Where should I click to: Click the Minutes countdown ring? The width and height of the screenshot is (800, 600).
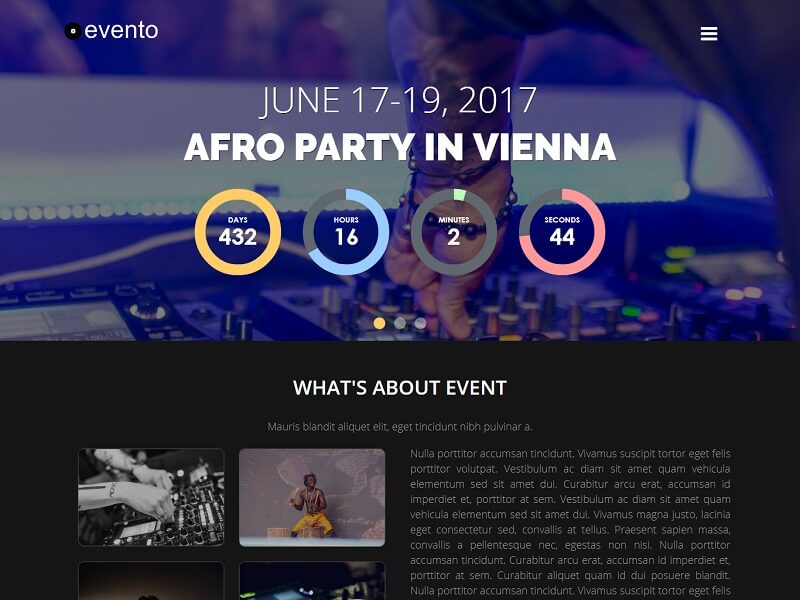click(x=454, y=232)
